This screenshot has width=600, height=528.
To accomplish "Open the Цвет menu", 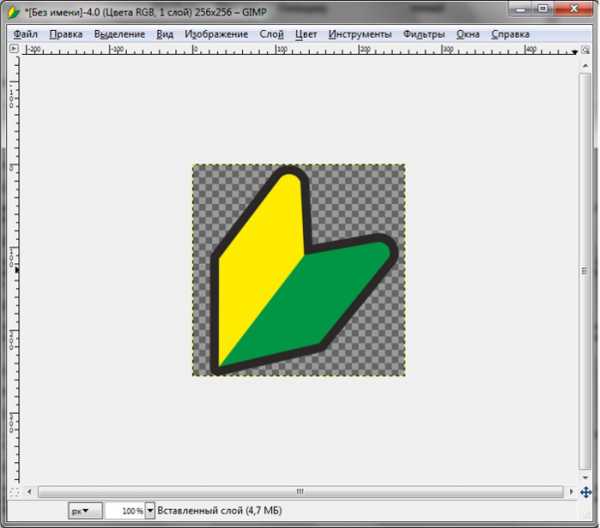I will click(306, 34).
